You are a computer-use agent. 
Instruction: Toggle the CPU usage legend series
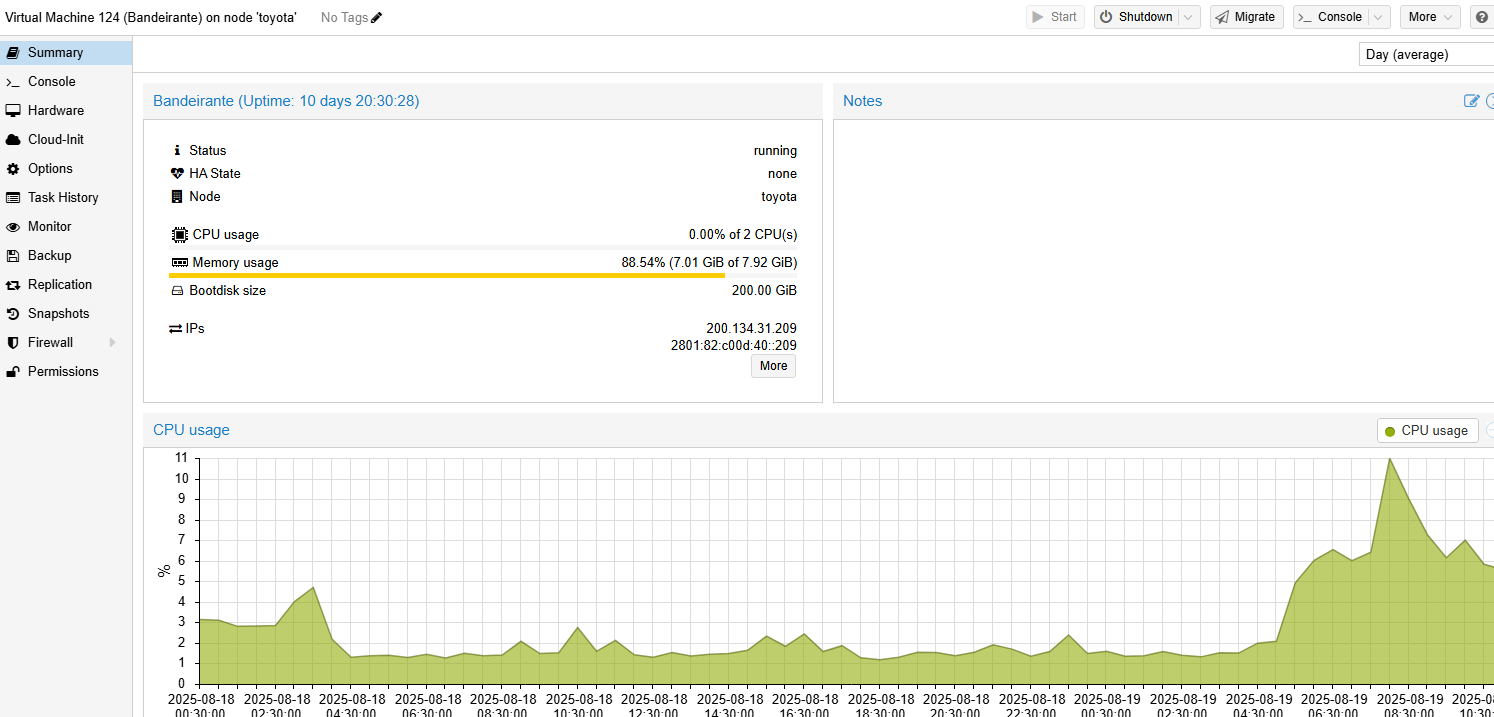click(1427, 431)
